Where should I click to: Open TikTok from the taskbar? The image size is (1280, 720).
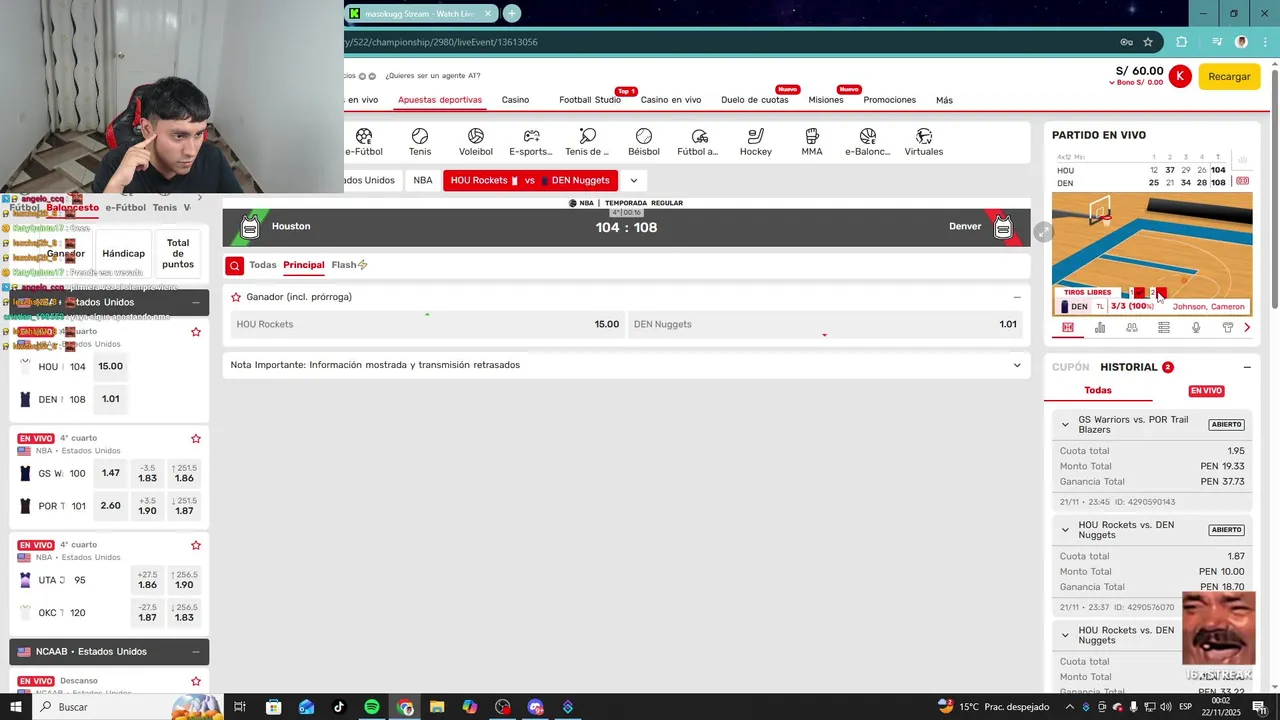click(x=339, y=707)
